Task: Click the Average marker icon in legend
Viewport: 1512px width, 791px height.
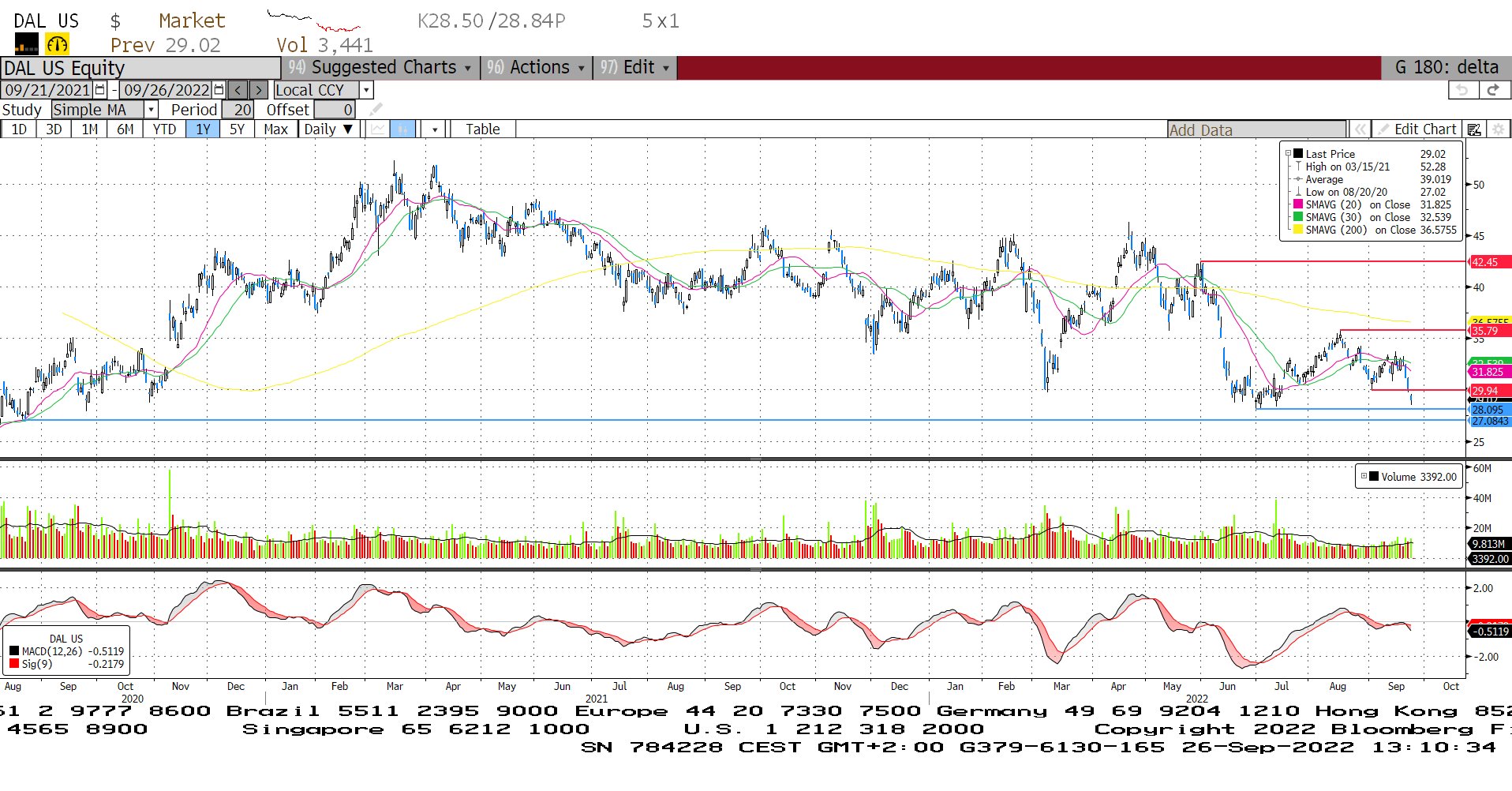Action: [x=1298, y=179]
